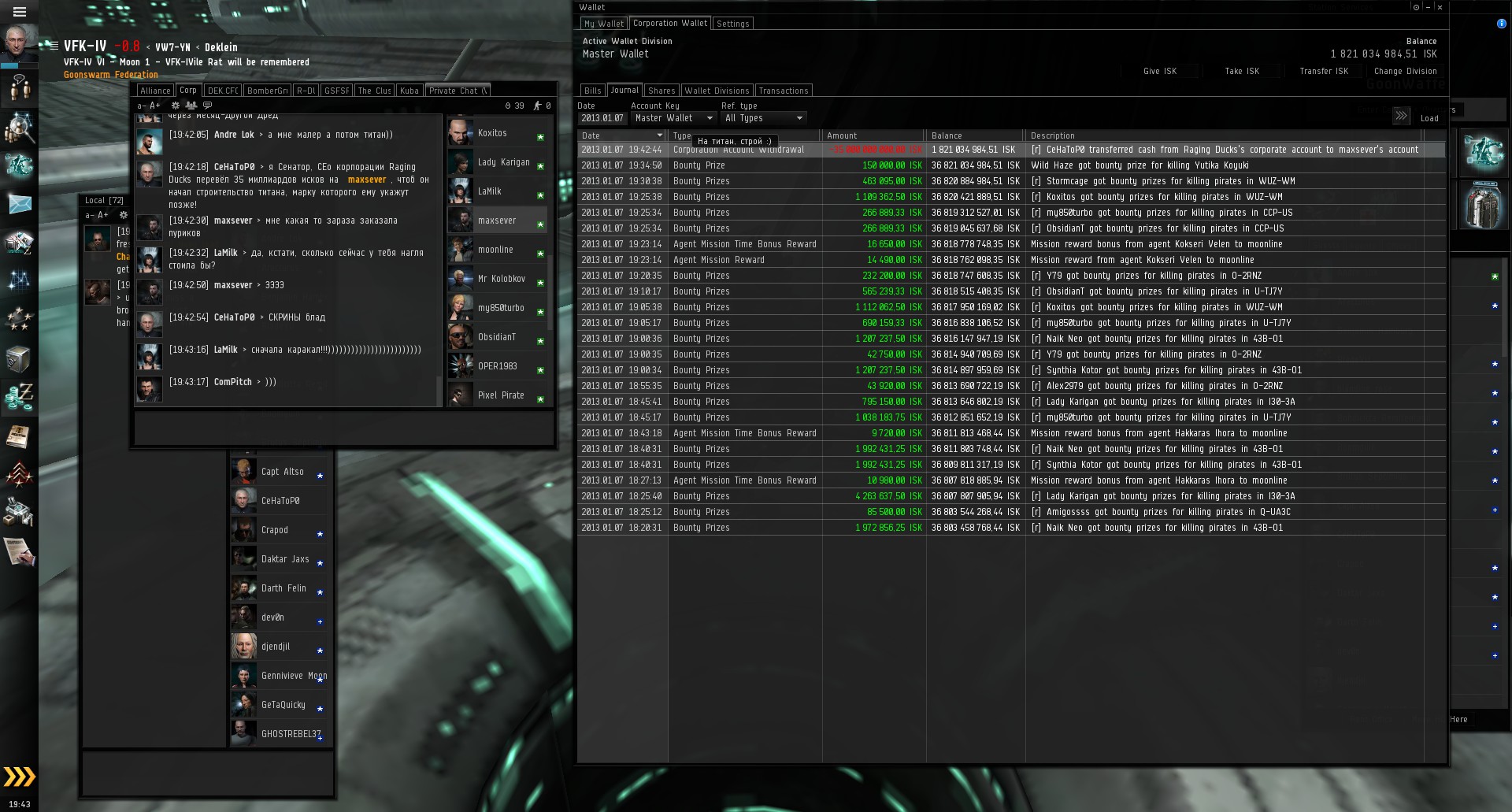Click the Give ISK button

(x=1160, y=71)
